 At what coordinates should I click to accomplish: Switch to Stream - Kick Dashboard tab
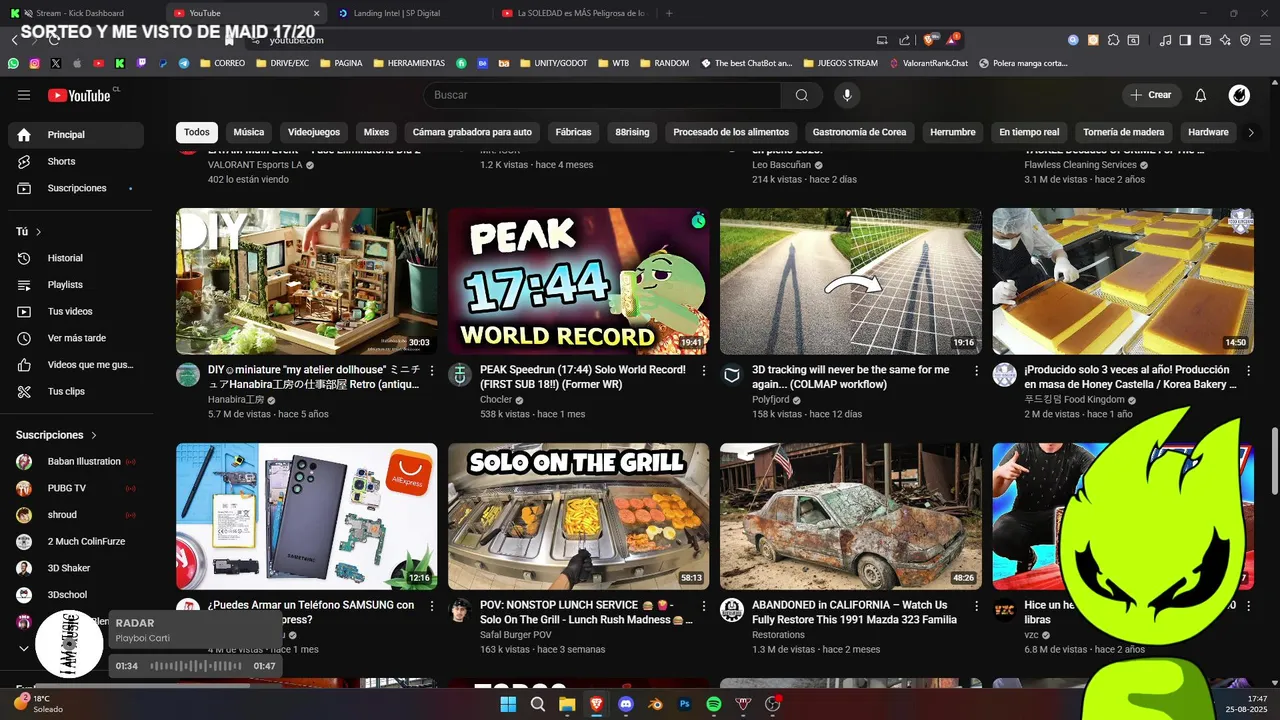[x=80, y=13]
